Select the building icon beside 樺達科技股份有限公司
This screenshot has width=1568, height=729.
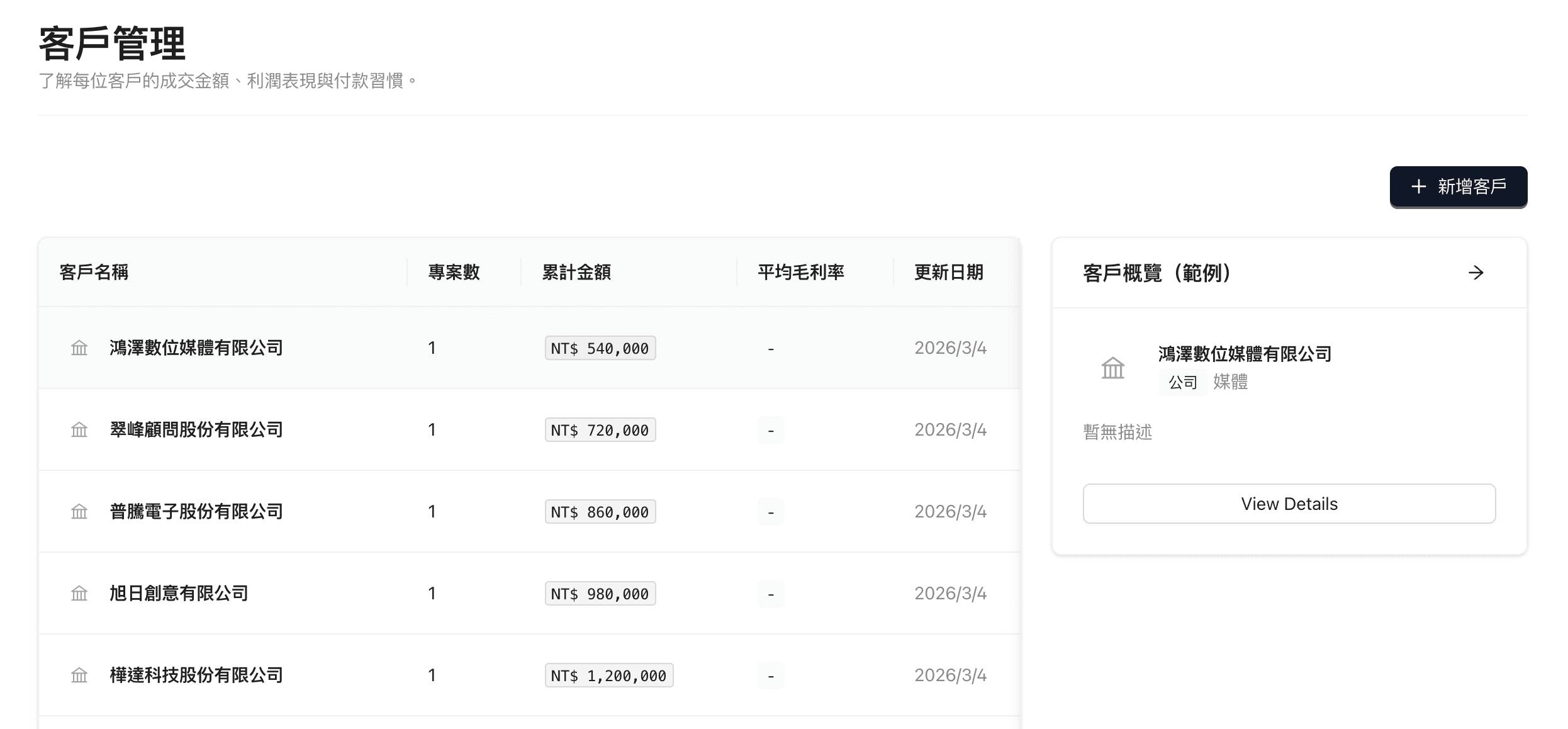coord(79,675)
